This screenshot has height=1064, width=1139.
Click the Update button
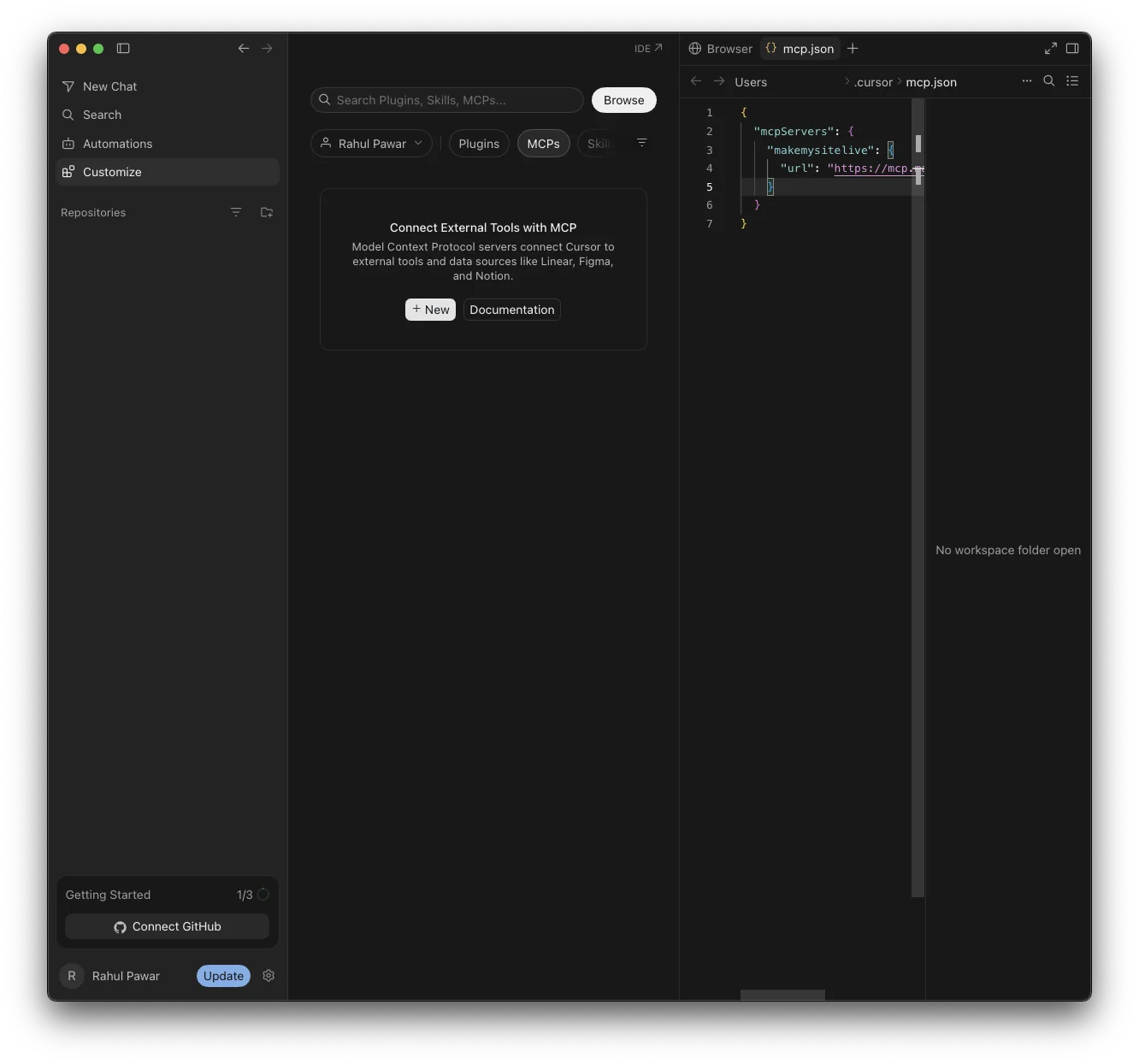[223, 976]
